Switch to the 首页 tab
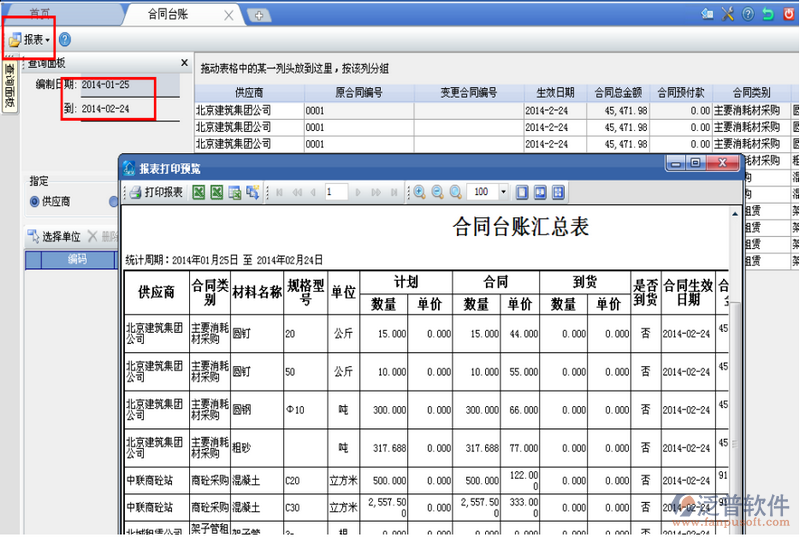This screenshot has height=538, width=800. tap(41, 15)
